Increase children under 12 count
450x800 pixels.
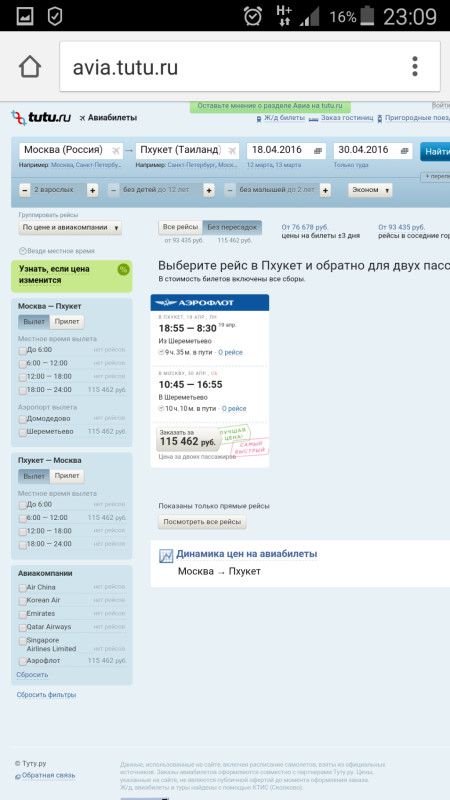pyautogui.click(x=209, y=190)
